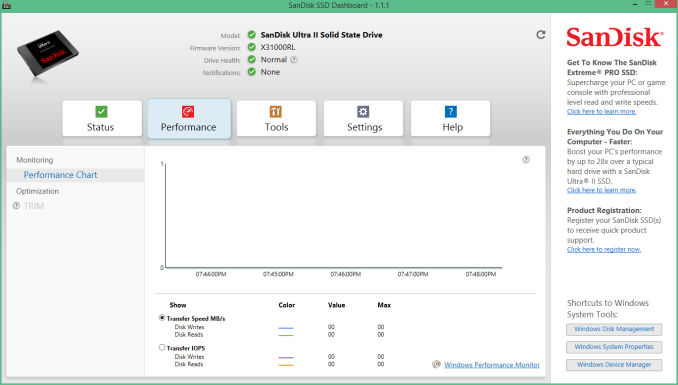The width and height of the screenshot is (678, 385).
Task: Click the purple IOPS Disk Writes color line
Action: coord(286,358)
